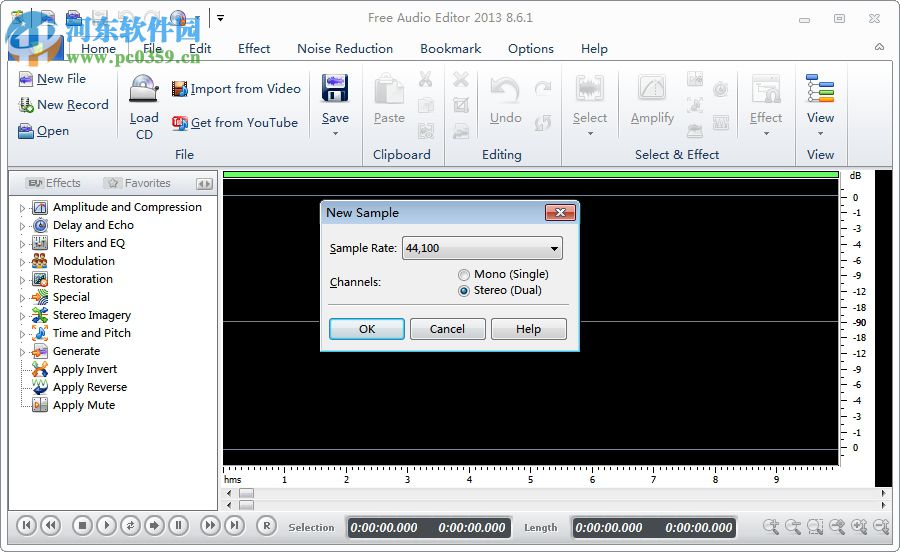The width and height of the screenshot is (900, 552).
Task: Expand Delay and Echo category
Action: (x=22, y=226)
